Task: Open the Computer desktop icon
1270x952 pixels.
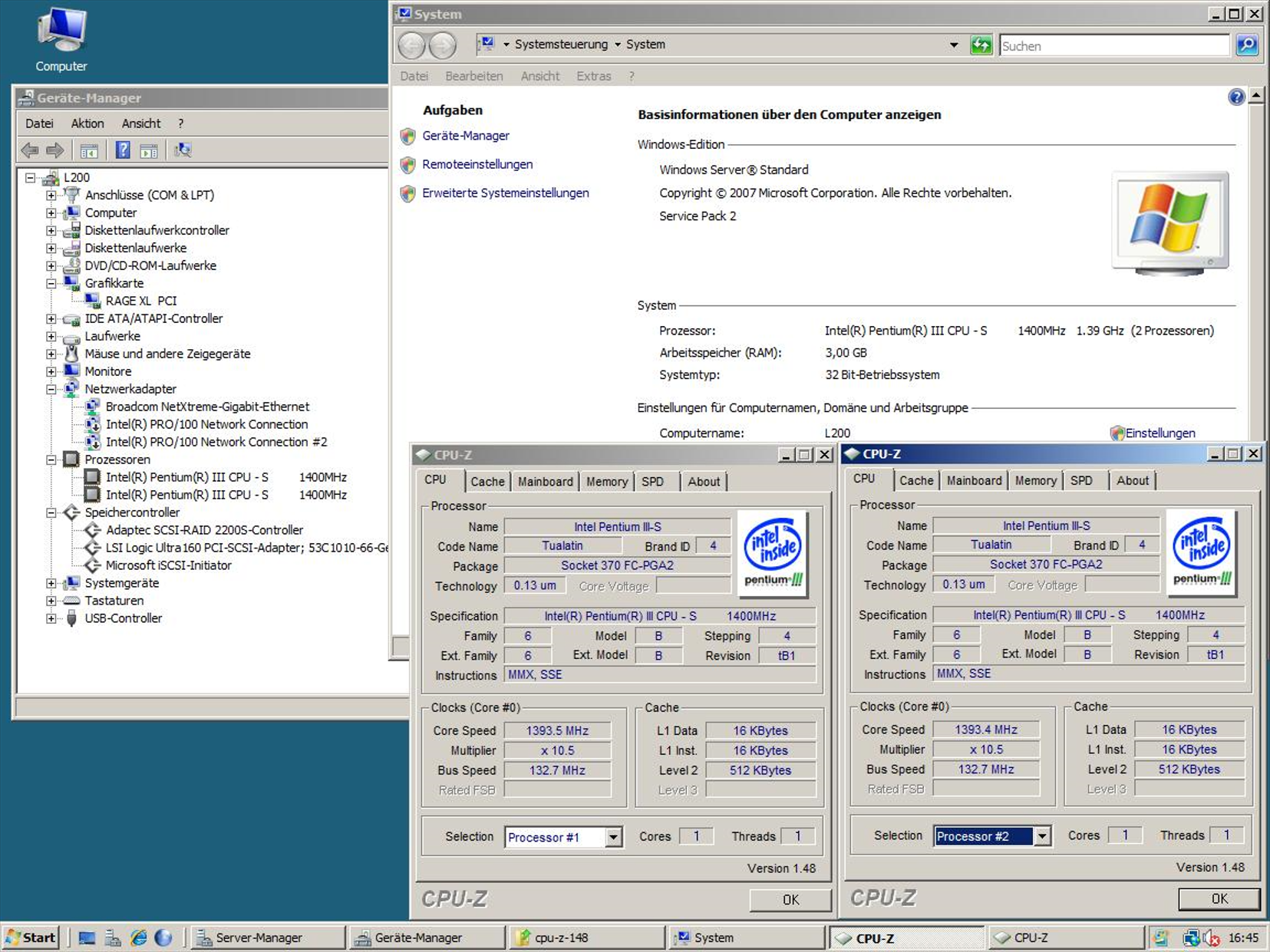Action: (61, 40)
